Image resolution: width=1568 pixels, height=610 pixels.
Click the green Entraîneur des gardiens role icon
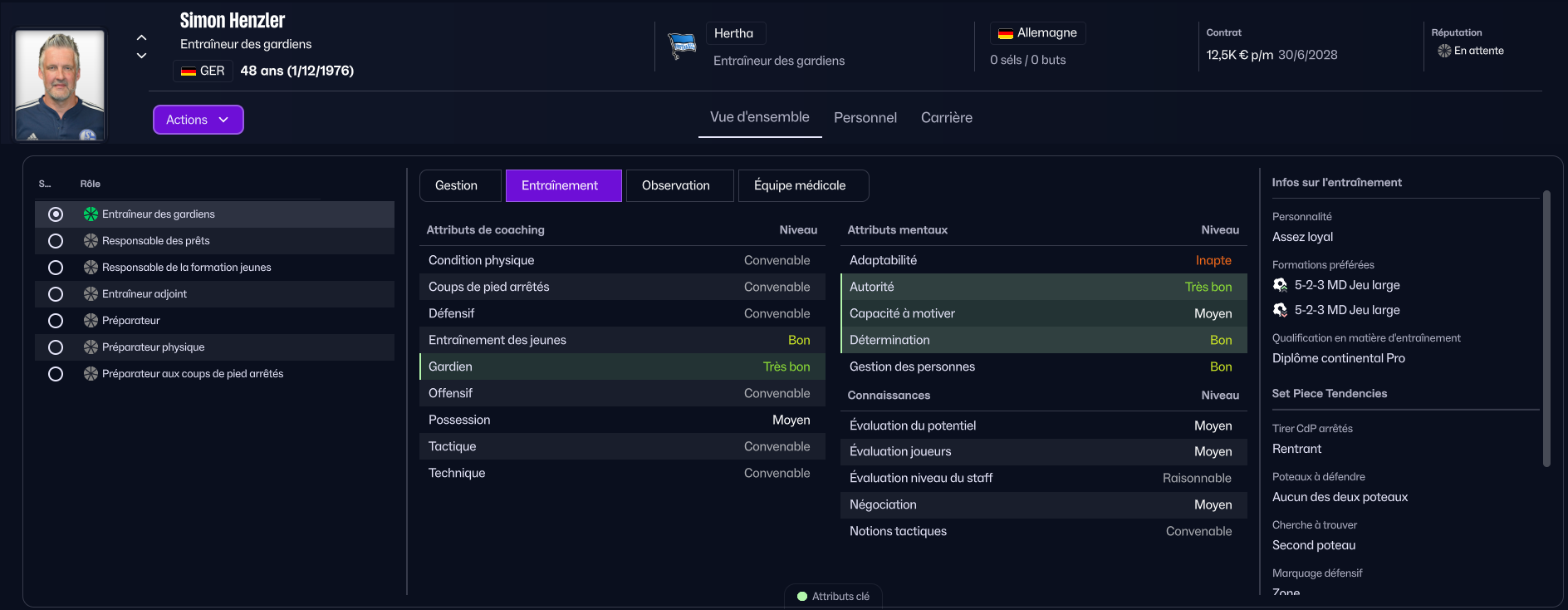[x=91, y=214]
